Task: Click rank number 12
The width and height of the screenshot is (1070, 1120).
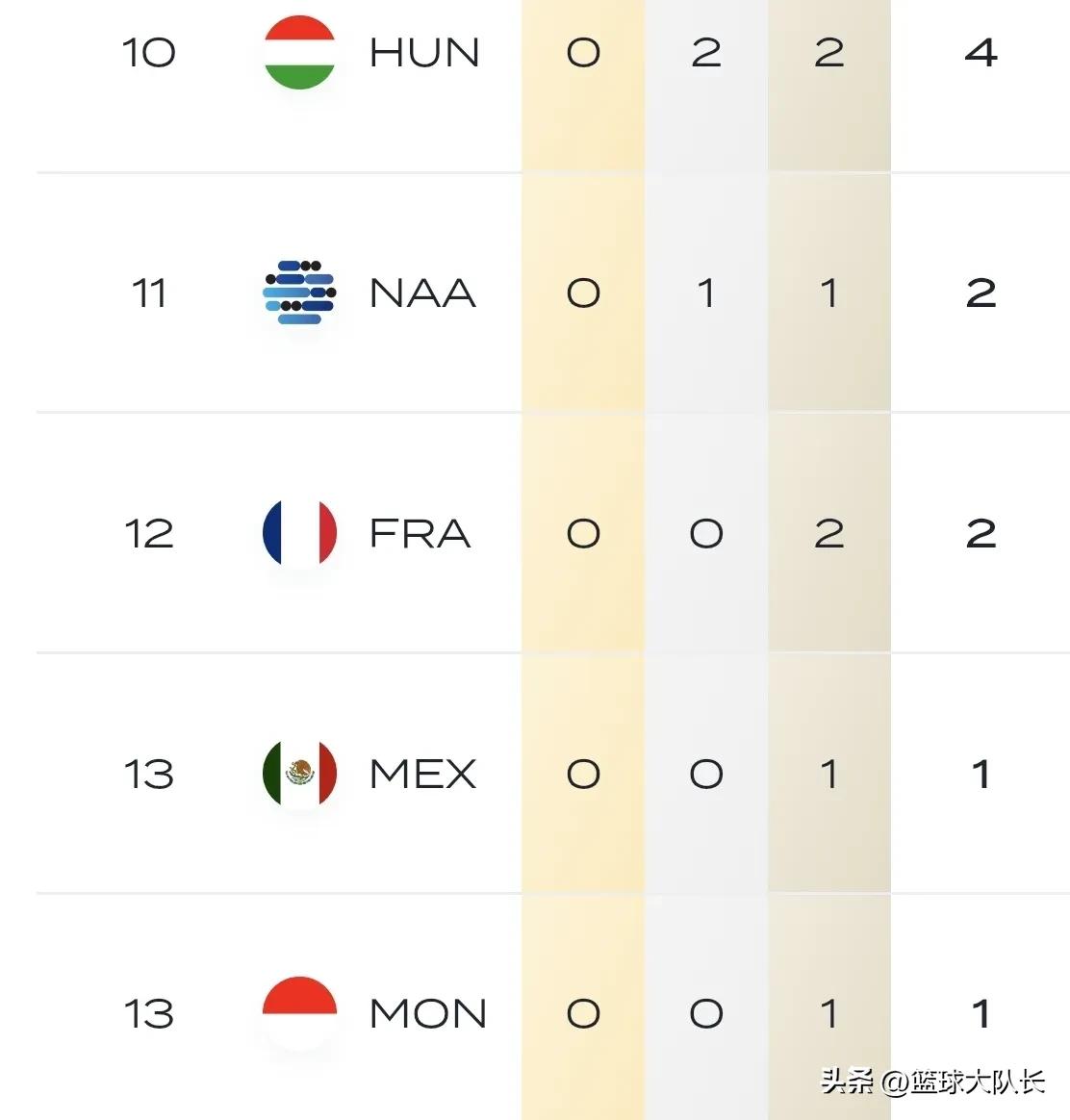Action: [148, 534]
